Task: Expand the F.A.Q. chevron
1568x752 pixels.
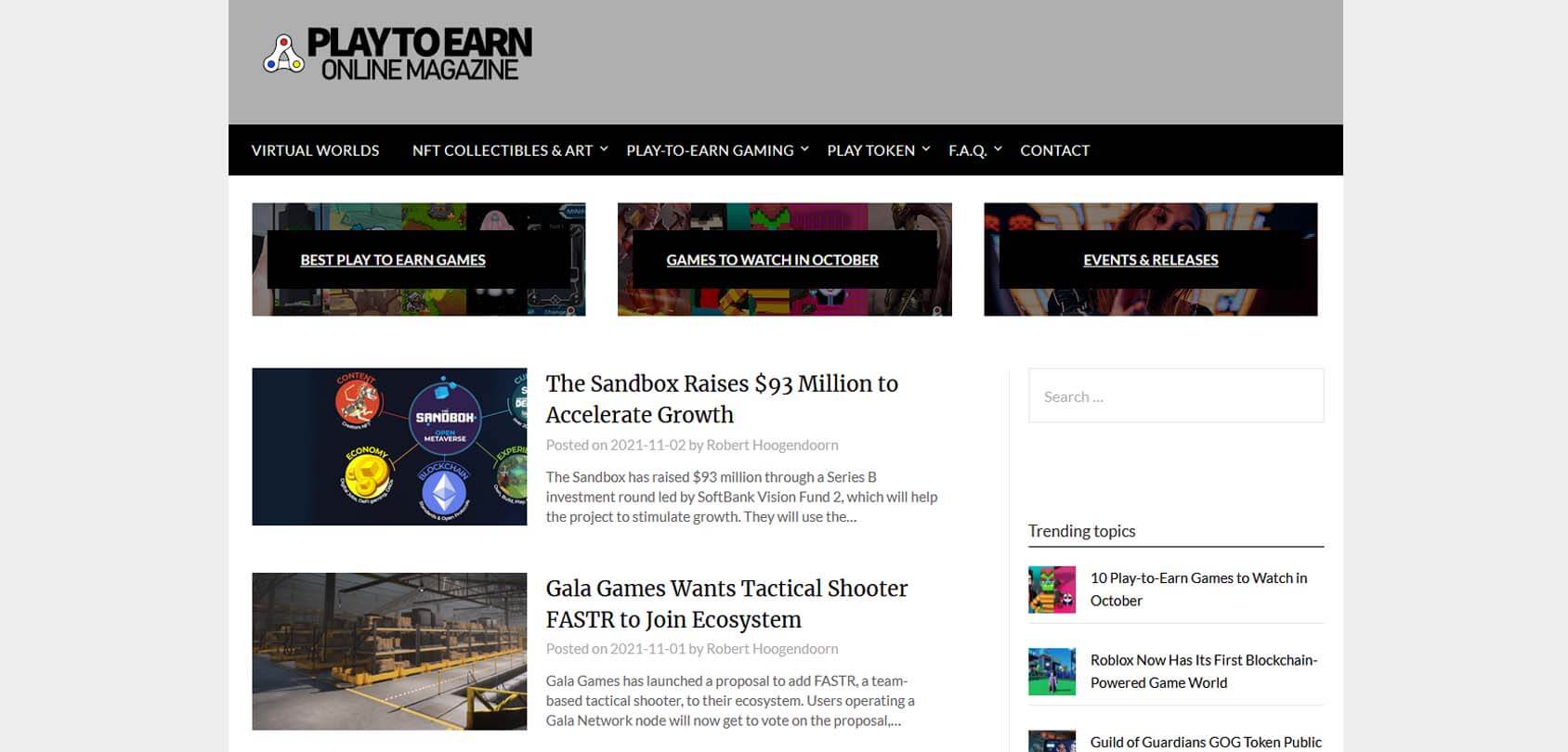Action: 998,149
